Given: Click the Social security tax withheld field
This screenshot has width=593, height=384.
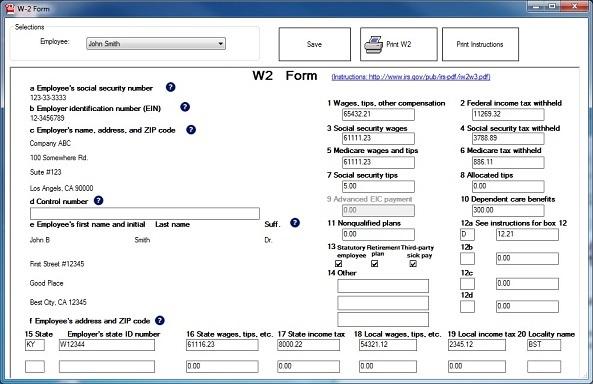Looking at the screenshot, I should [508, 138].
